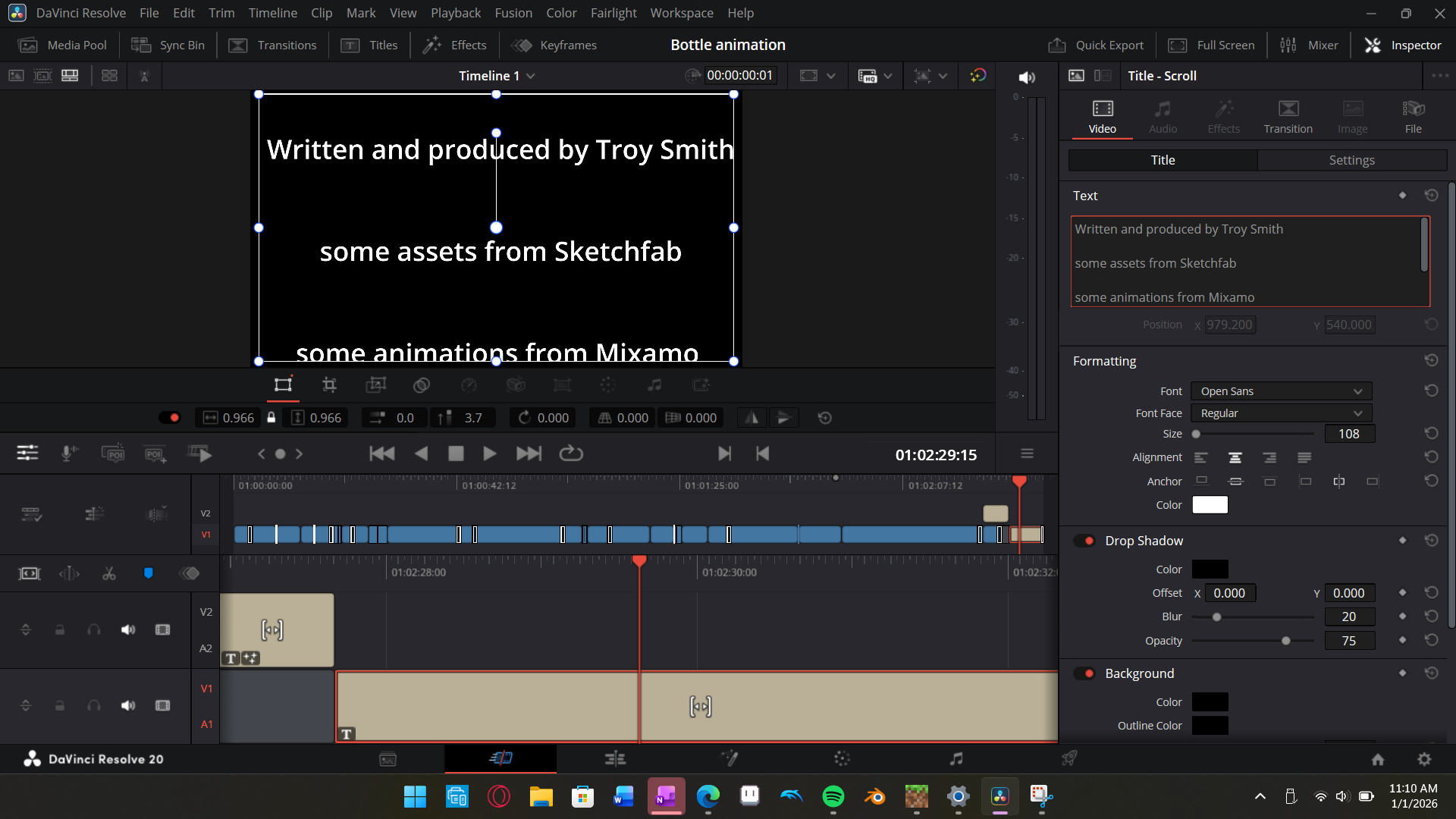Image resolution: width=1456 pixels, height=819 pixels.
Task: Open the Mixer panel
Action: (x=1309, y=45)
